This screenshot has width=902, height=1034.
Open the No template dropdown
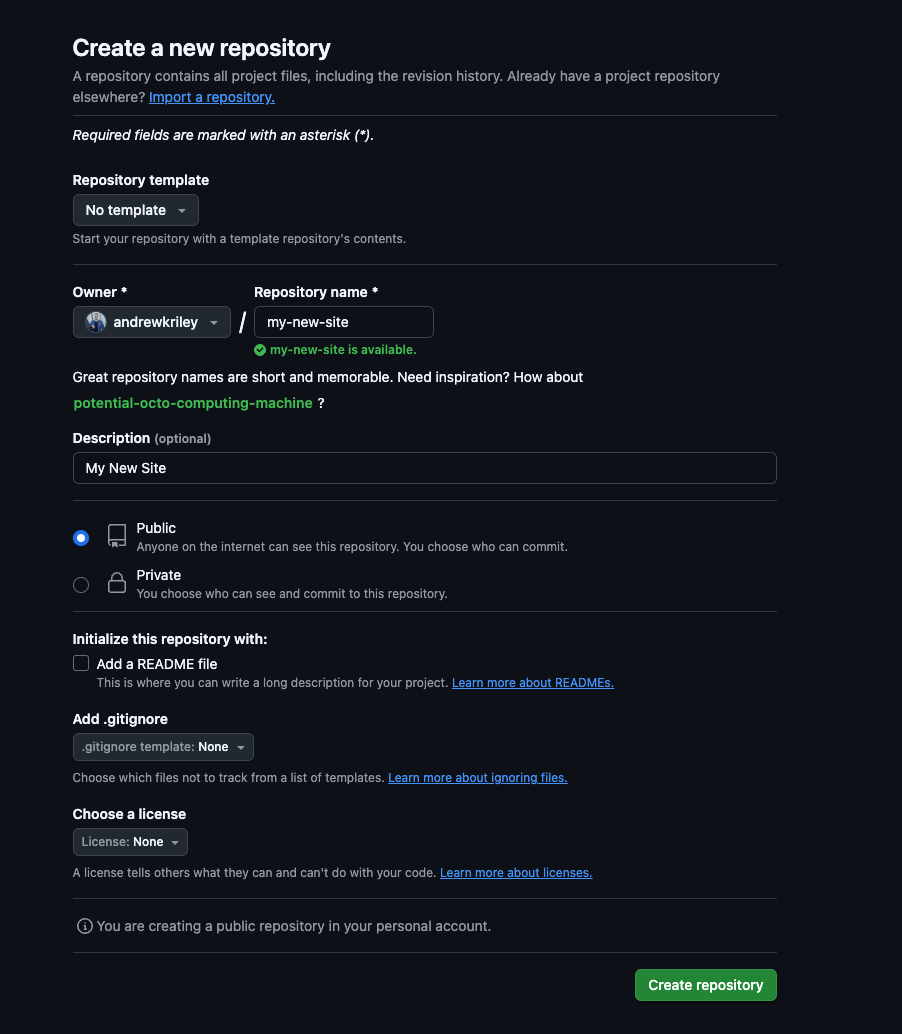click(x=136, y=210)
